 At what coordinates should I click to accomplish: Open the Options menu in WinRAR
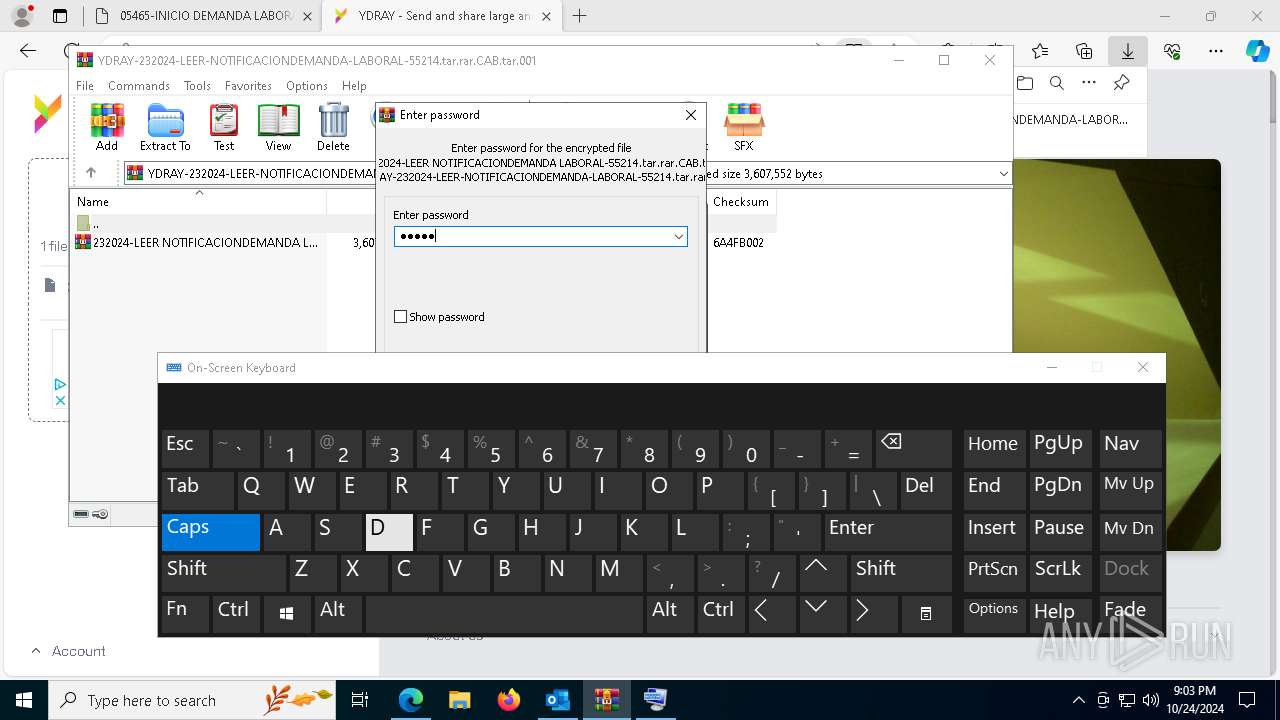tap(307, 86)
